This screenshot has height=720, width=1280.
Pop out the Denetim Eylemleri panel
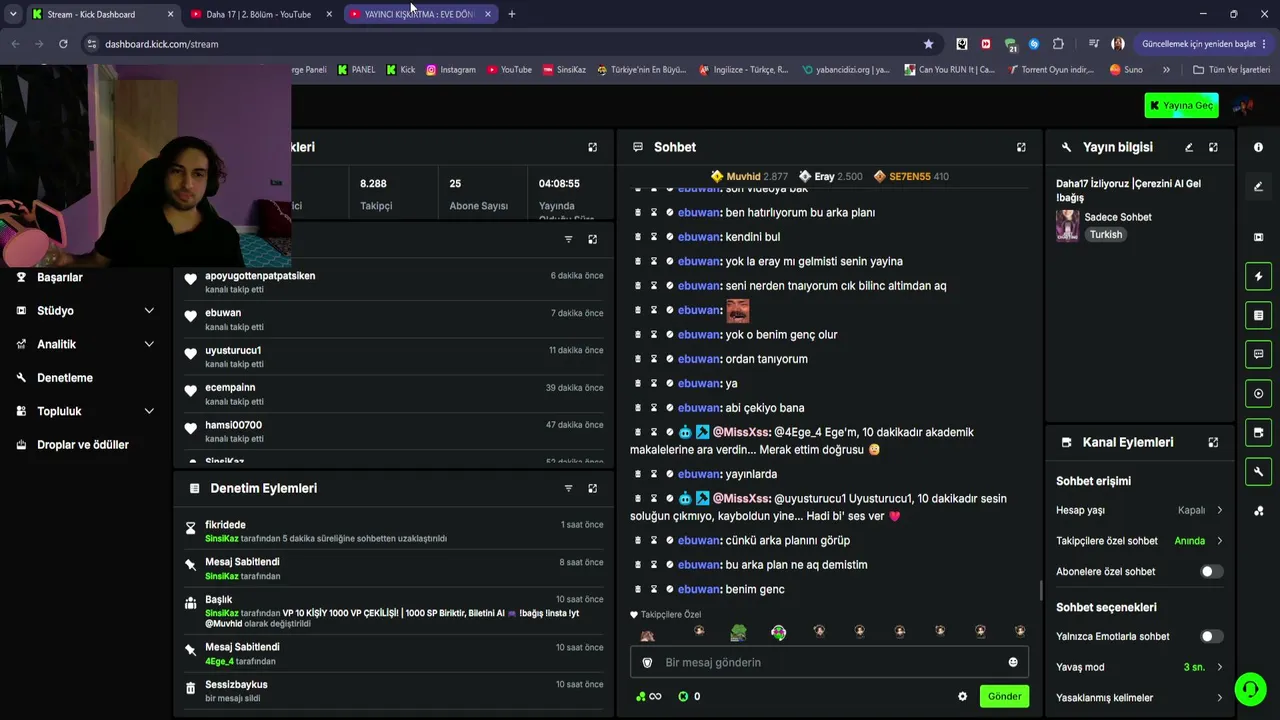592,488
